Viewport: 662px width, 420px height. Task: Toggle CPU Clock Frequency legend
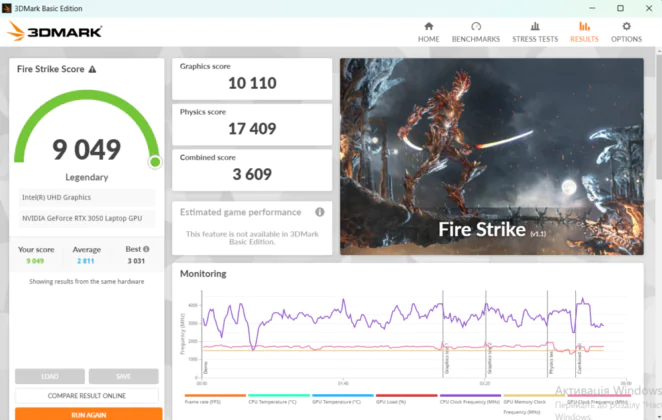pyautogui.click(x=470, y=398)
